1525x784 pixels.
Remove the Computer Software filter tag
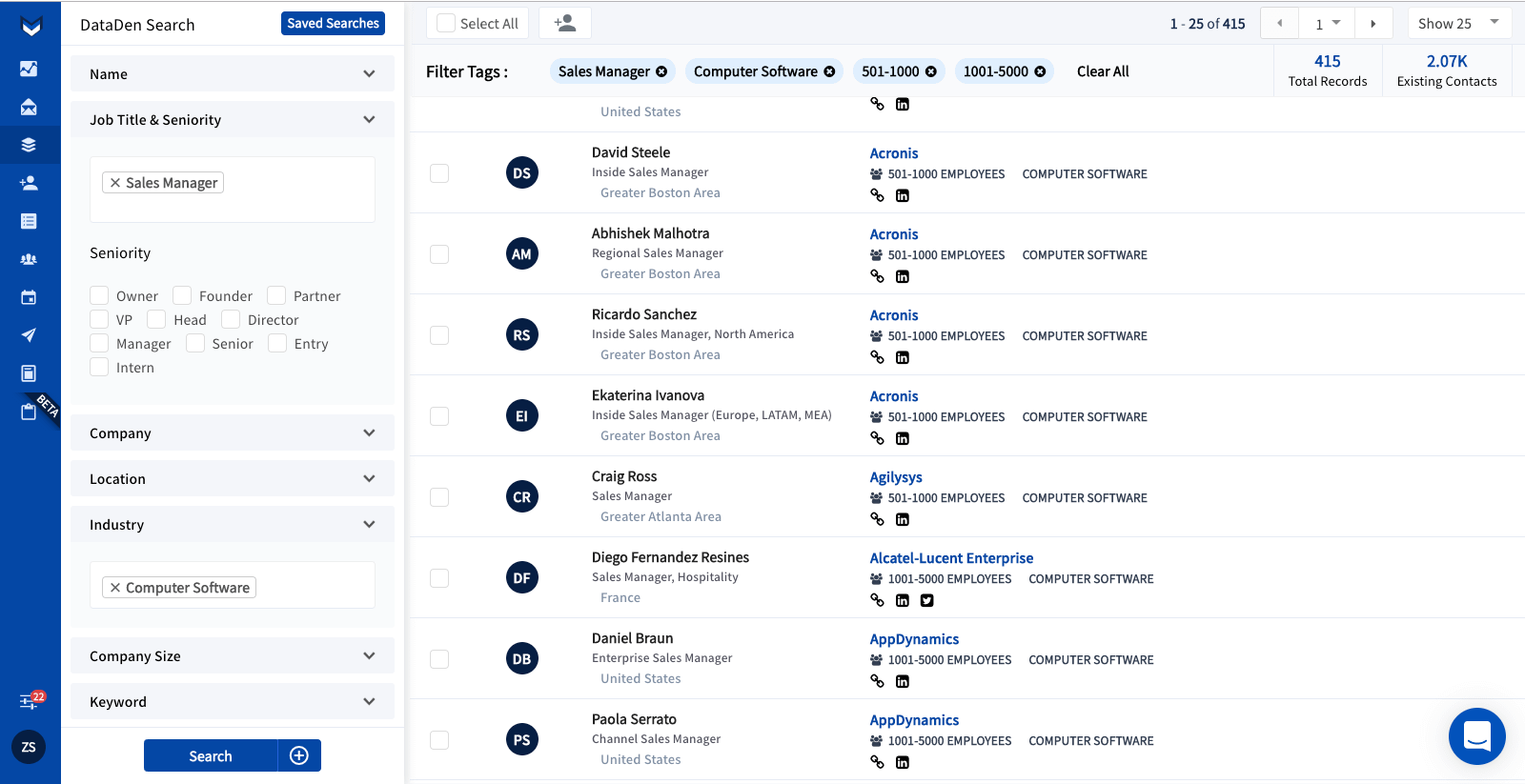[x=829, y=71]
